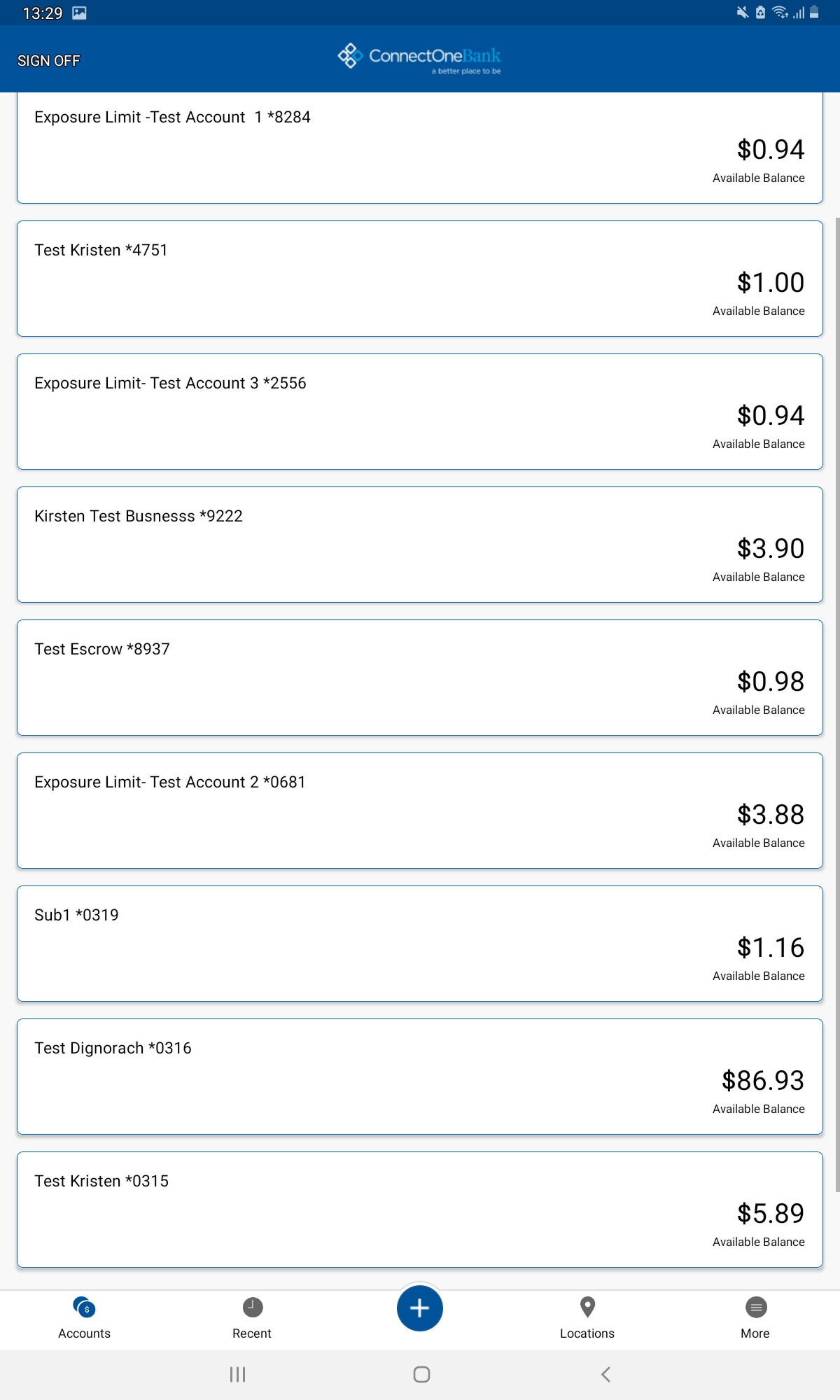Select Test Kristen *0315 account
This screenshot has height=1400, width=840.
tap(420, 1210)
